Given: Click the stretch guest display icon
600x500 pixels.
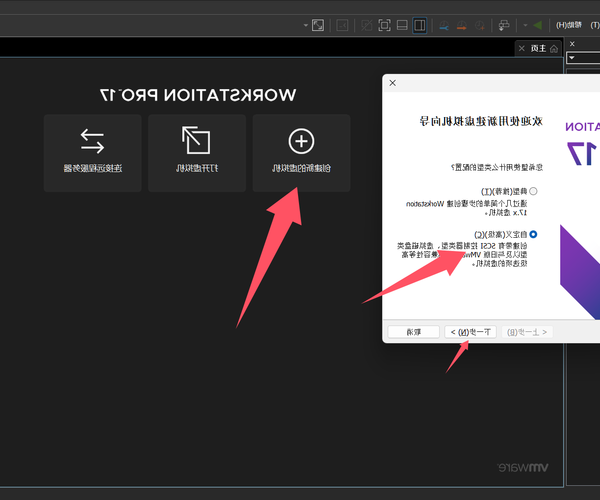Looking at the screenshot, I should [318, 25].
